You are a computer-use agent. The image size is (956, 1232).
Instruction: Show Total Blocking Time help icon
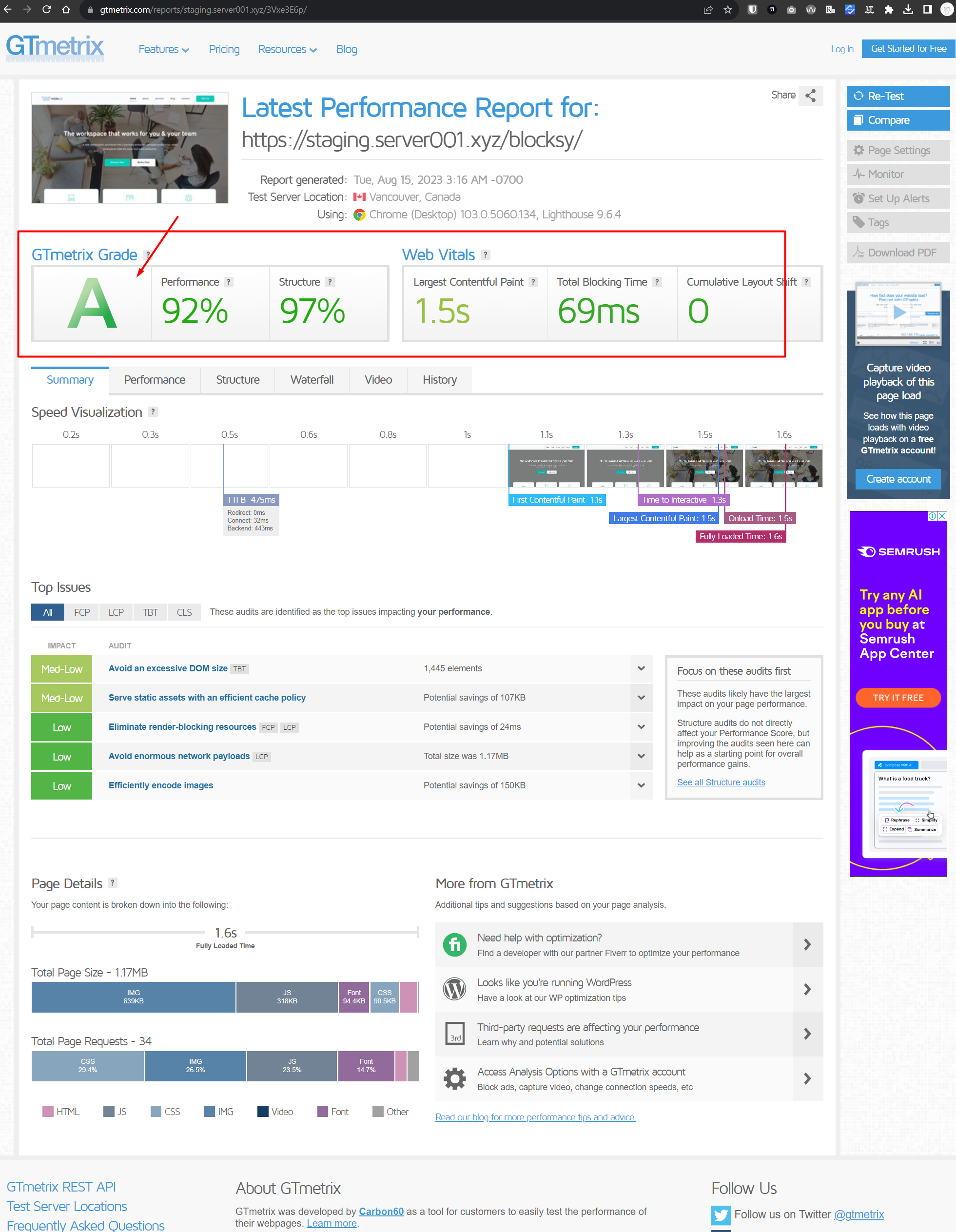tap(657, 282)
